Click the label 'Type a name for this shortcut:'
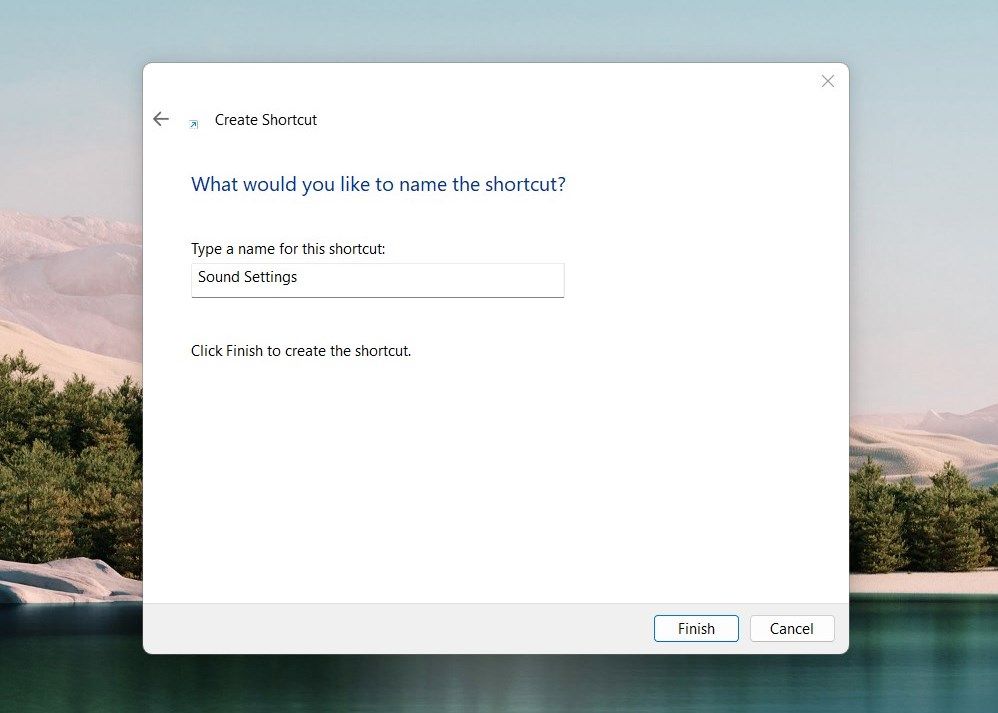Viewport: 998px width, 713px height. (x=288, y=249)
